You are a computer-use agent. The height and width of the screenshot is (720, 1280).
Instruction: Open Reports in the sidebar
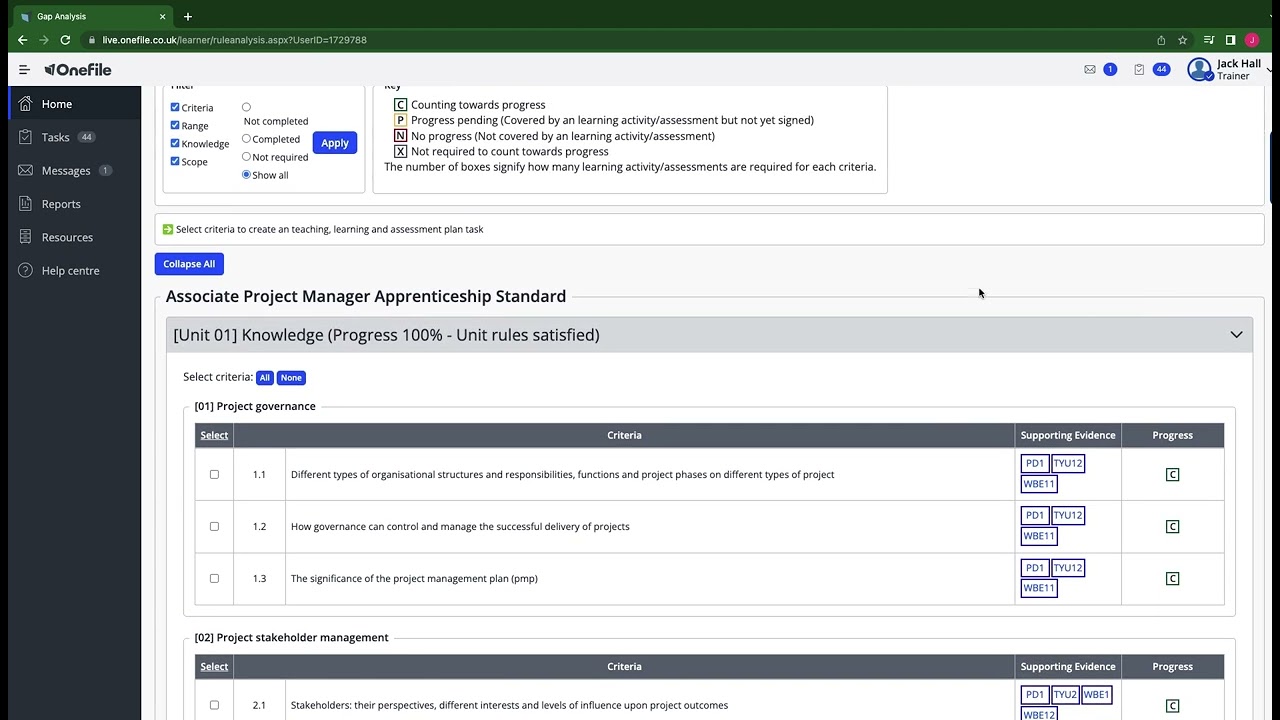click(75, 204)
